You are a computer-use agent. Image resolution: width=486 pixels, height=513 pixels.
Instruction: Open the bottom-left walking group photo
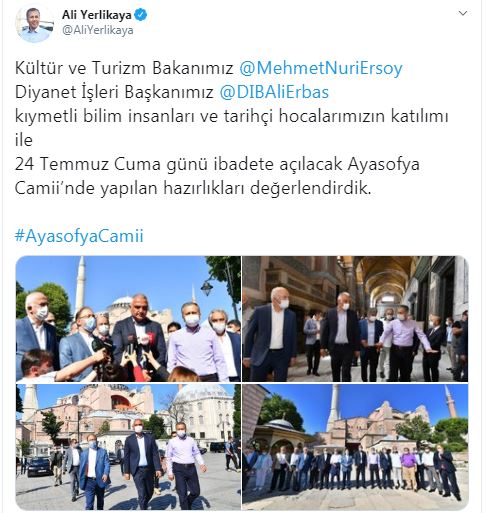pos(128,447)
